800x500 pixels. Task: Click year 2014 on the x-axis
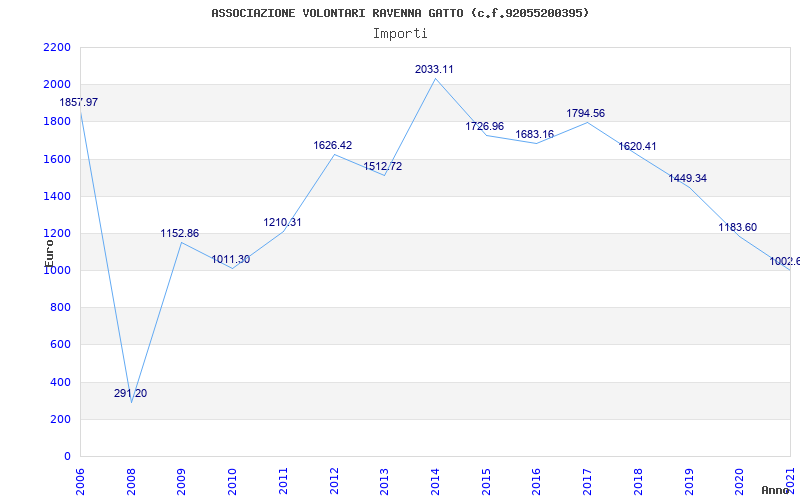pos(435,482)
